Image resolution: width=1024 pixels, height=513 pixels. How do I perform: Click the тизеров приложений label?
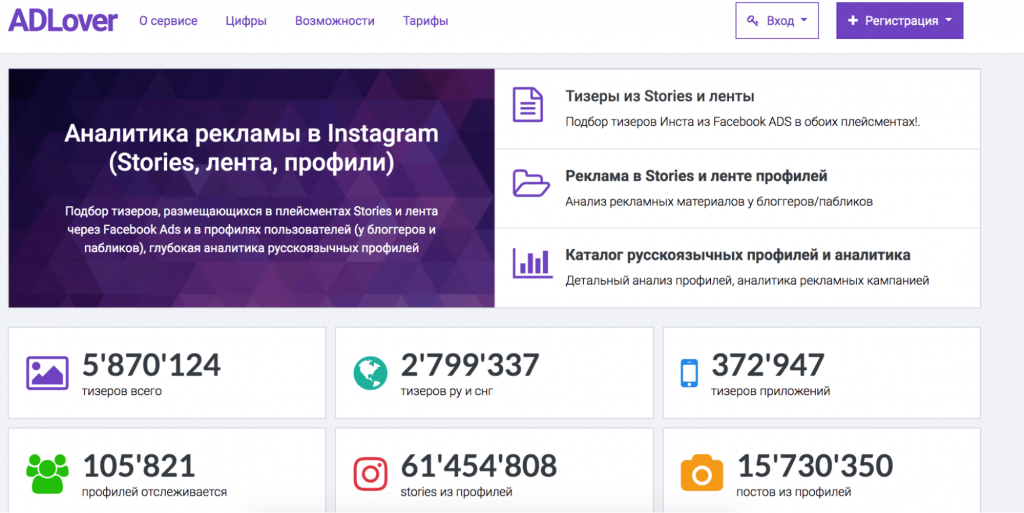771,392
